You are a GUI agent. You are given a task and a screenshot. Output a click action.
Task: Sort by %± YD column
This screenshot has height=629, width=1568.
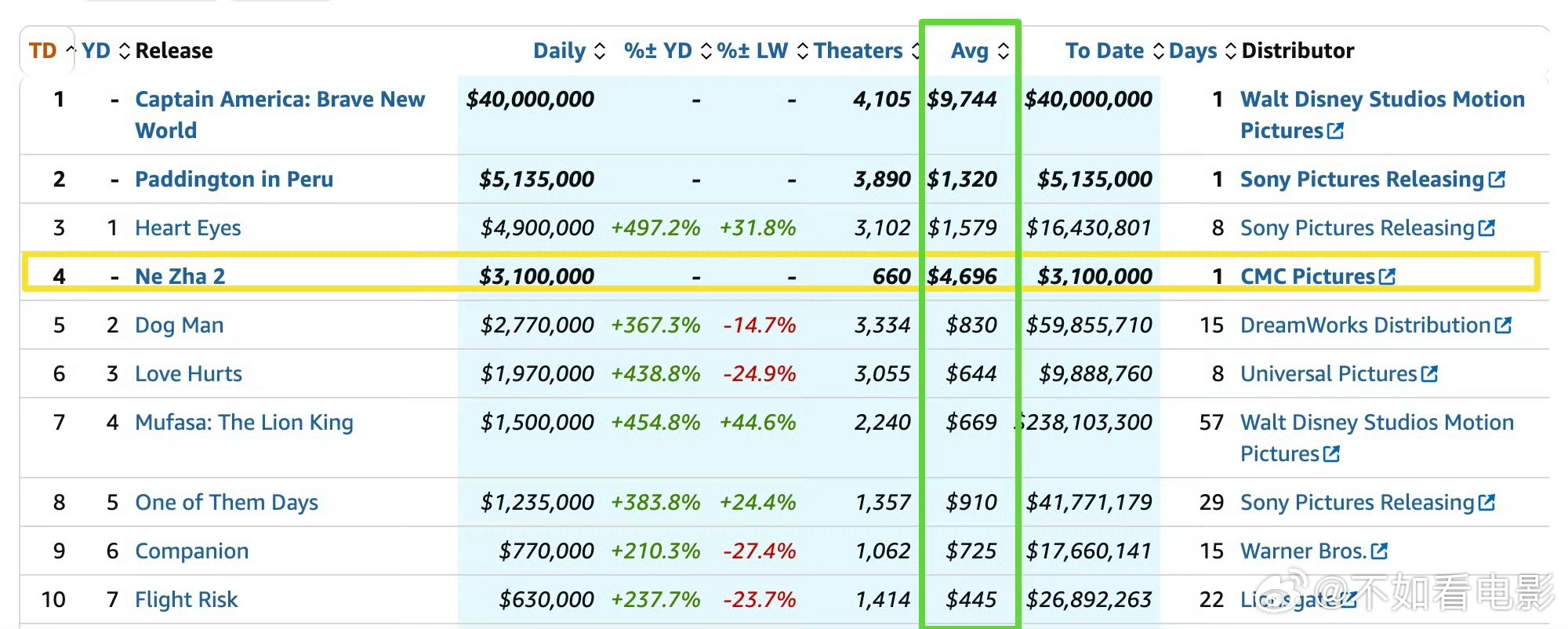pyautogui.click(x=668, y=51)
